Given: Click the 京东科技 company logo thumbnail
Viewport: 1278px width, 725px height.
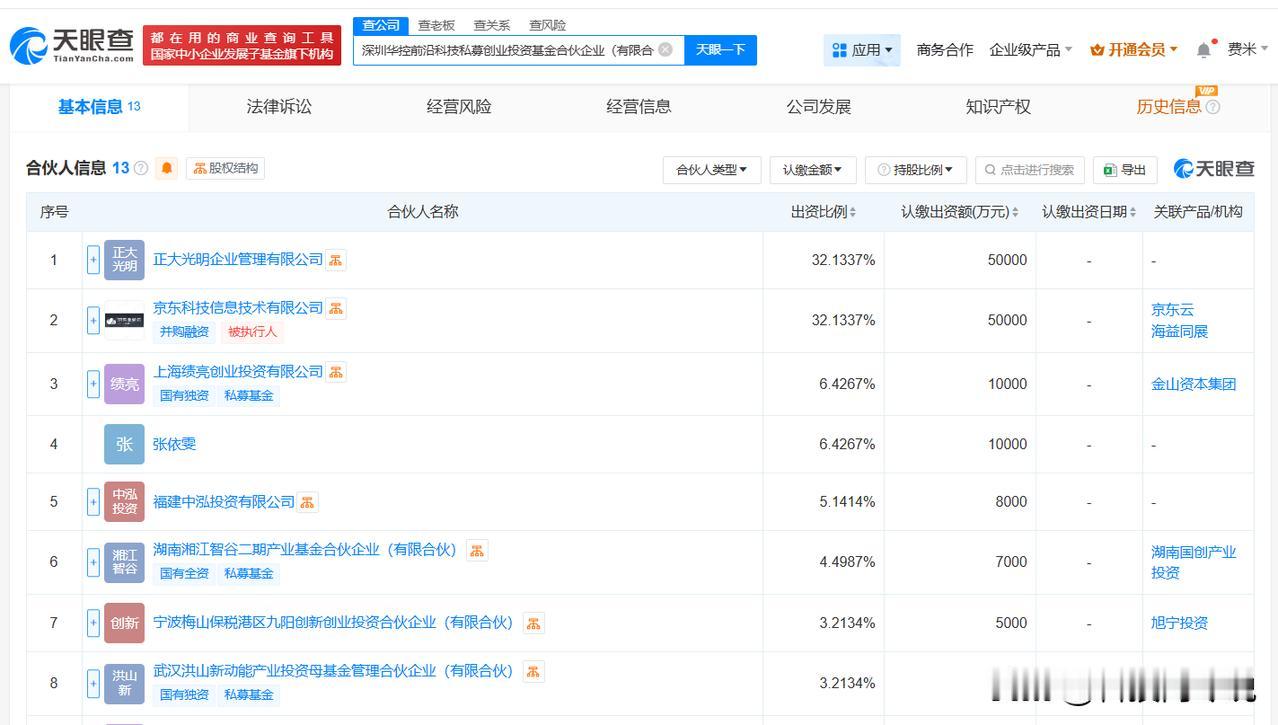Looking at the screenshot, I should coord(124,320).
